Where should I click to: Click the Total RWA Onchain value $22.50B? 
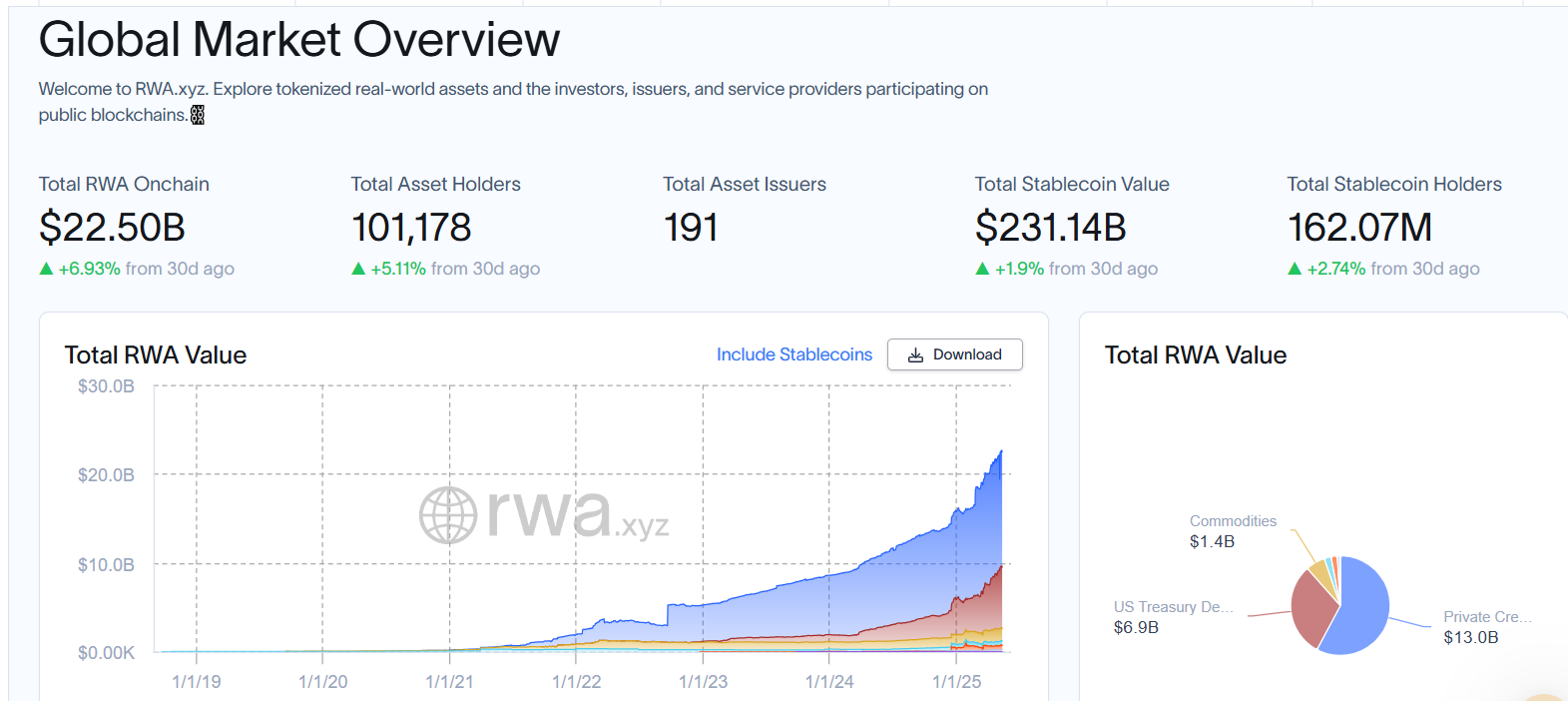[112, 228]
